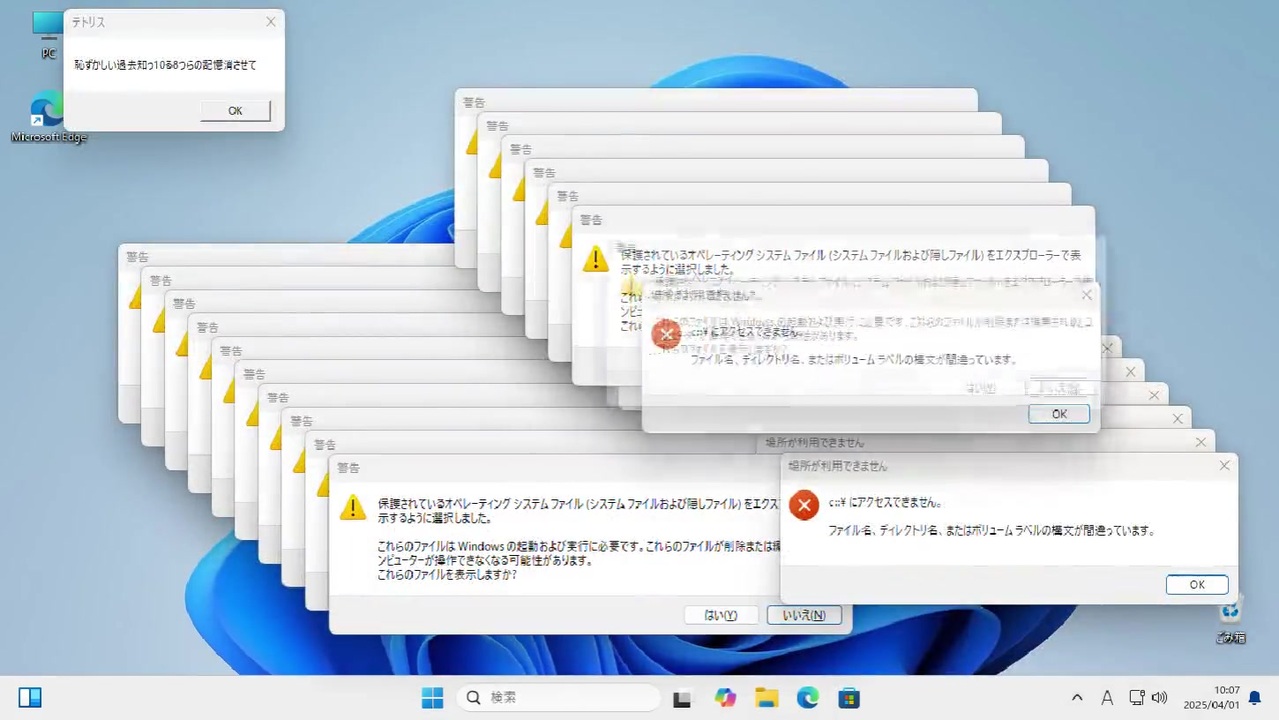This screenshot has width=1279, height=720.
Task: Select the PC icon on the desktop
Action: coord(47,33)
